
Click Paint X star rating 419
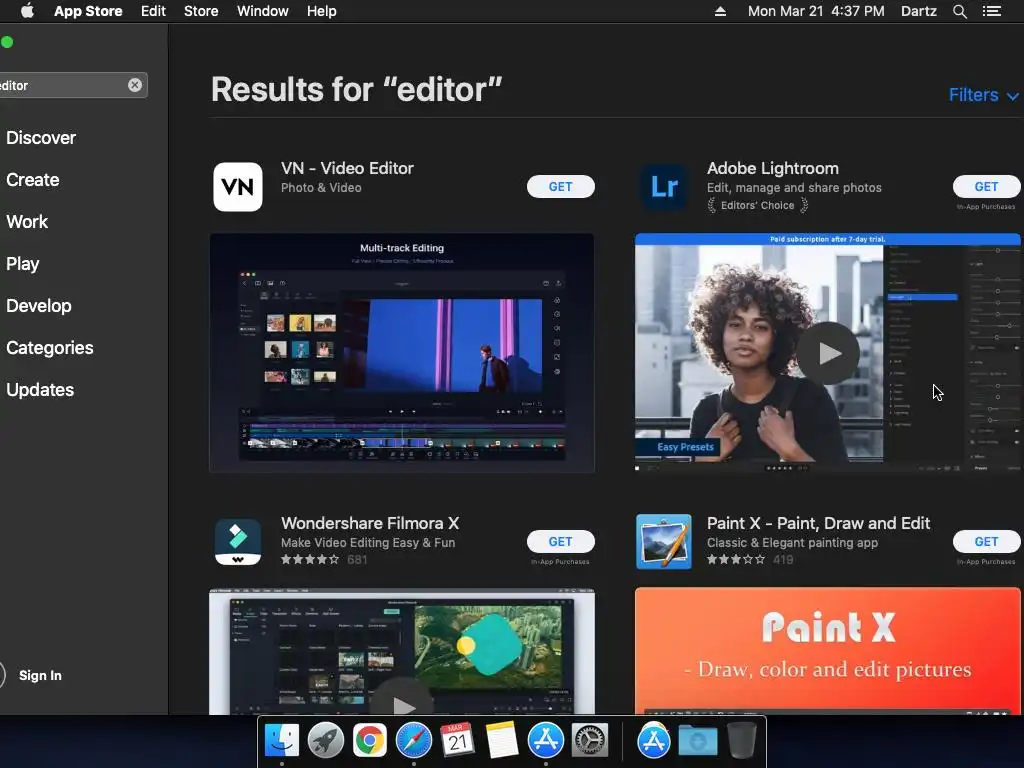click(x=750, y=560)
